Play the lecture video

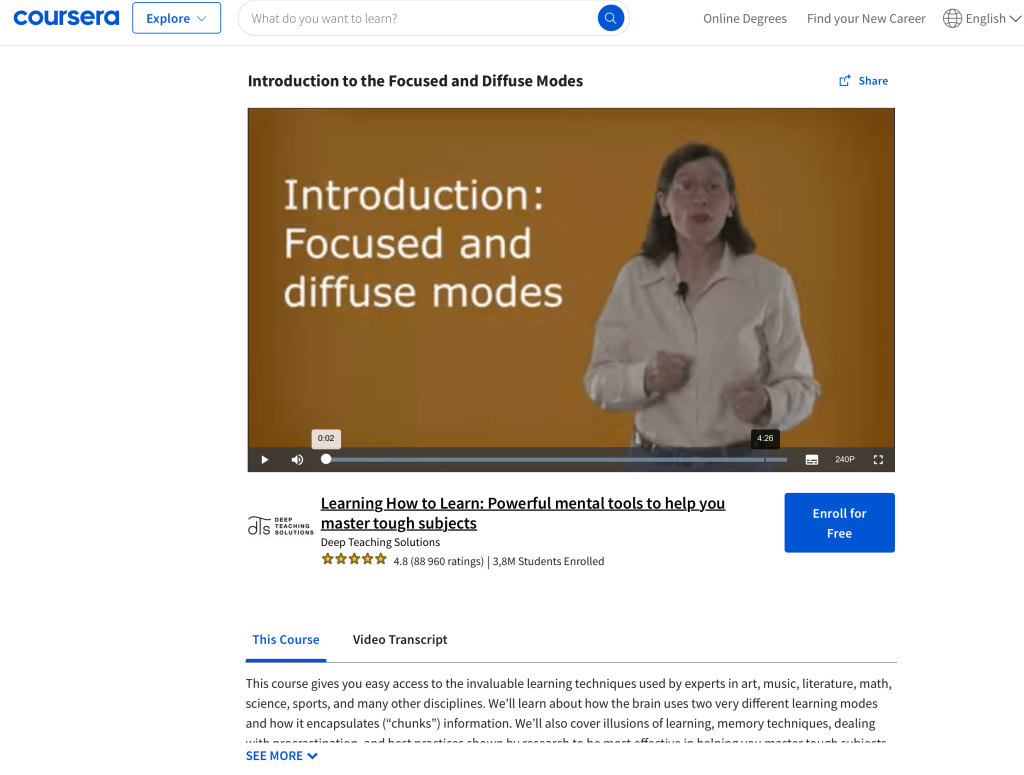pos(264,460)
